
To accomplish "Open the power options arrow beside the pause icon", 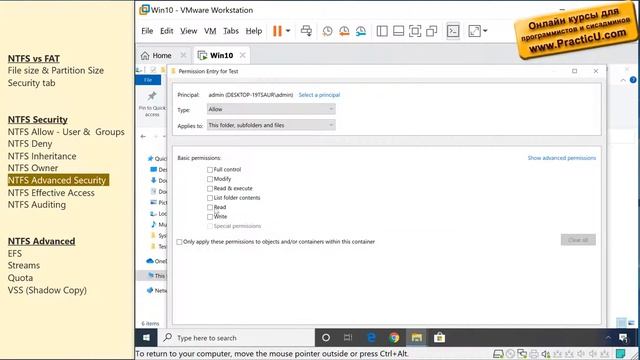I will (288, 31).
